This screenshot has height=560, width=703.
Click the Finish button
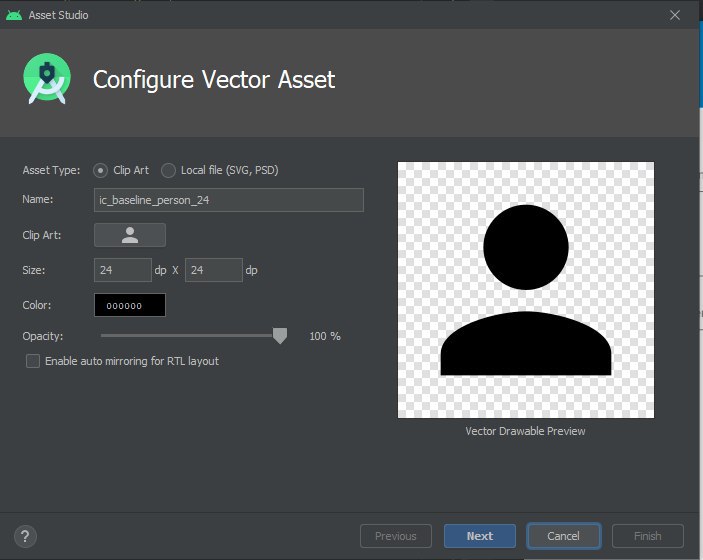pos(648,536)
